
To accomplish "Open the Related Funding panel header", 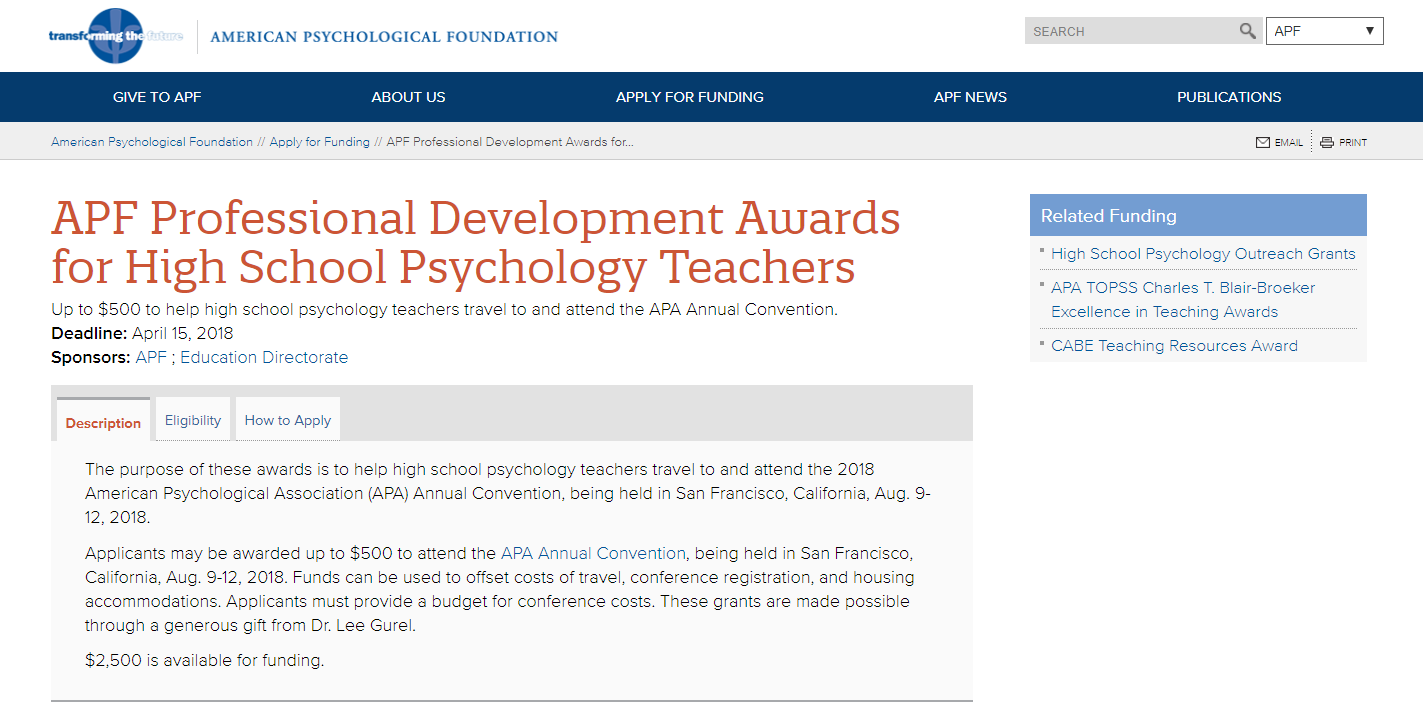I will 1108,215.
